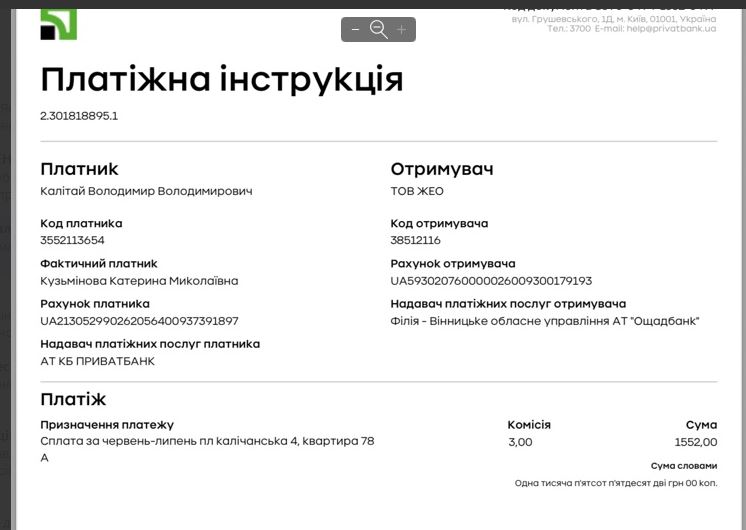Click recipient name ТОВ ЖЕО
Screen dimensions: 746x530
tap(417, 191)
